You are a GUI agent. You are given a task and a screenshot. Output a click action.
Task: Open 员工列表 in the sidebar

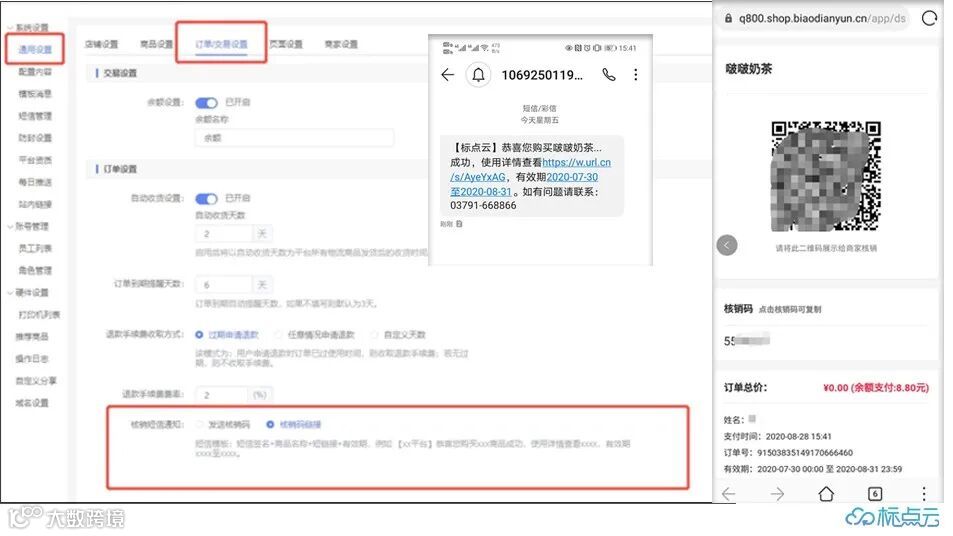click(35, 248)
